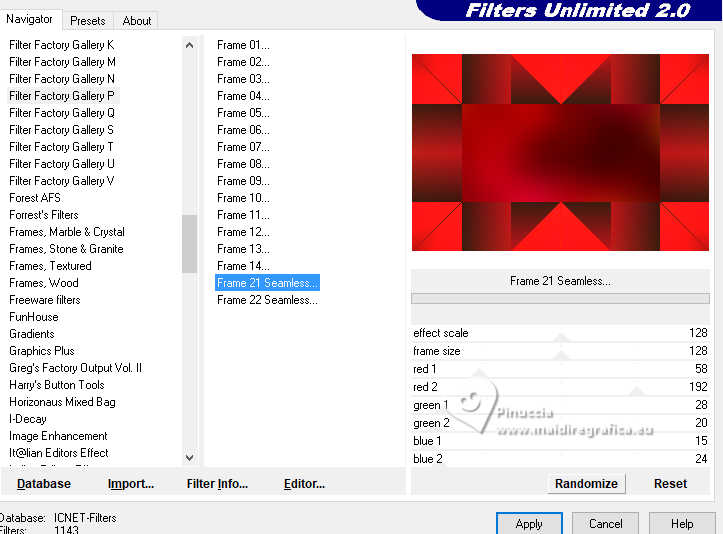Click the red frame preview image
Viewport: 723px width, 534px height.
click(x=560, y=153)
